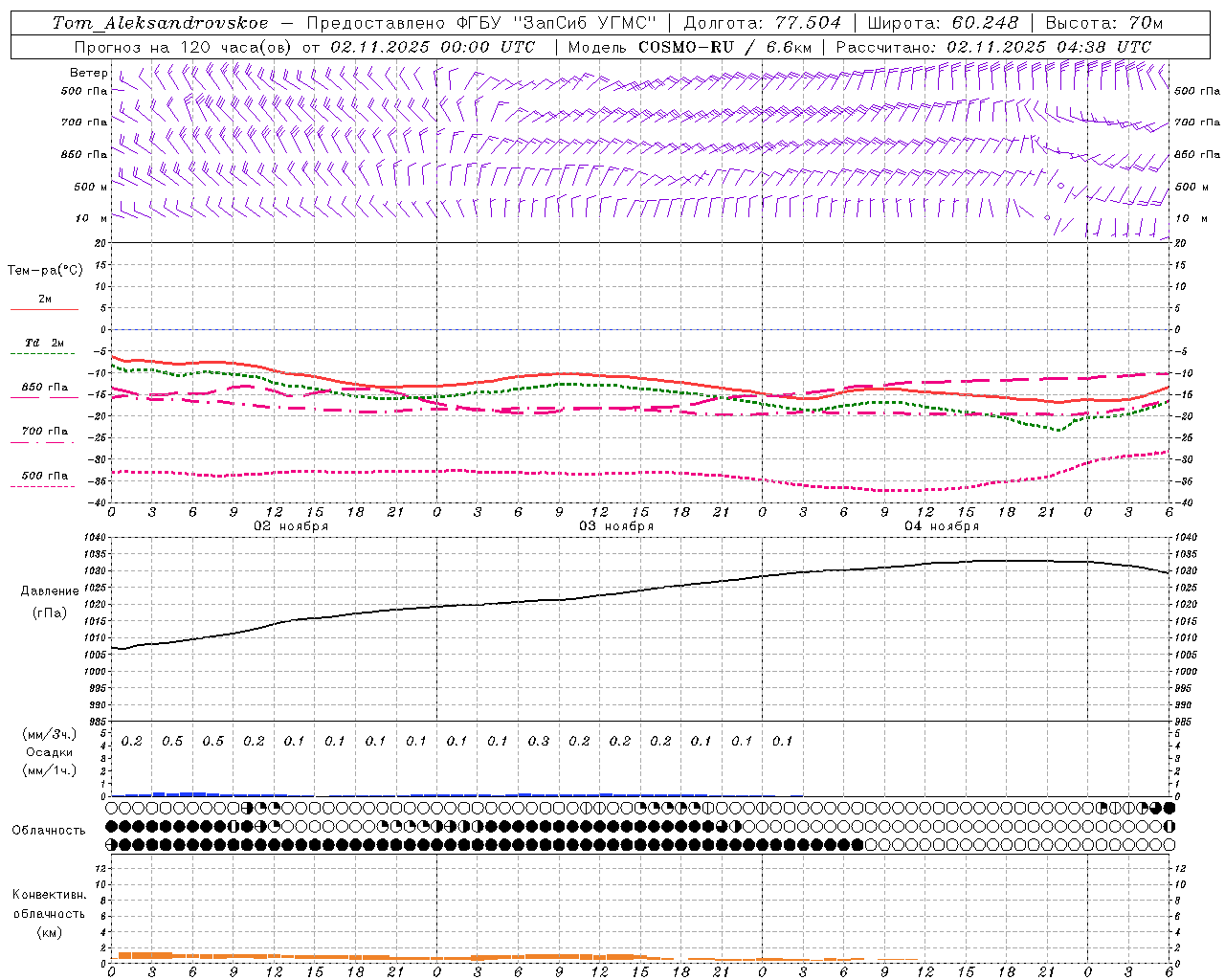The height and width of the screenshot is (980, 1225).
Task: Click the '04 ноября' date label
Action: (942, 526)
